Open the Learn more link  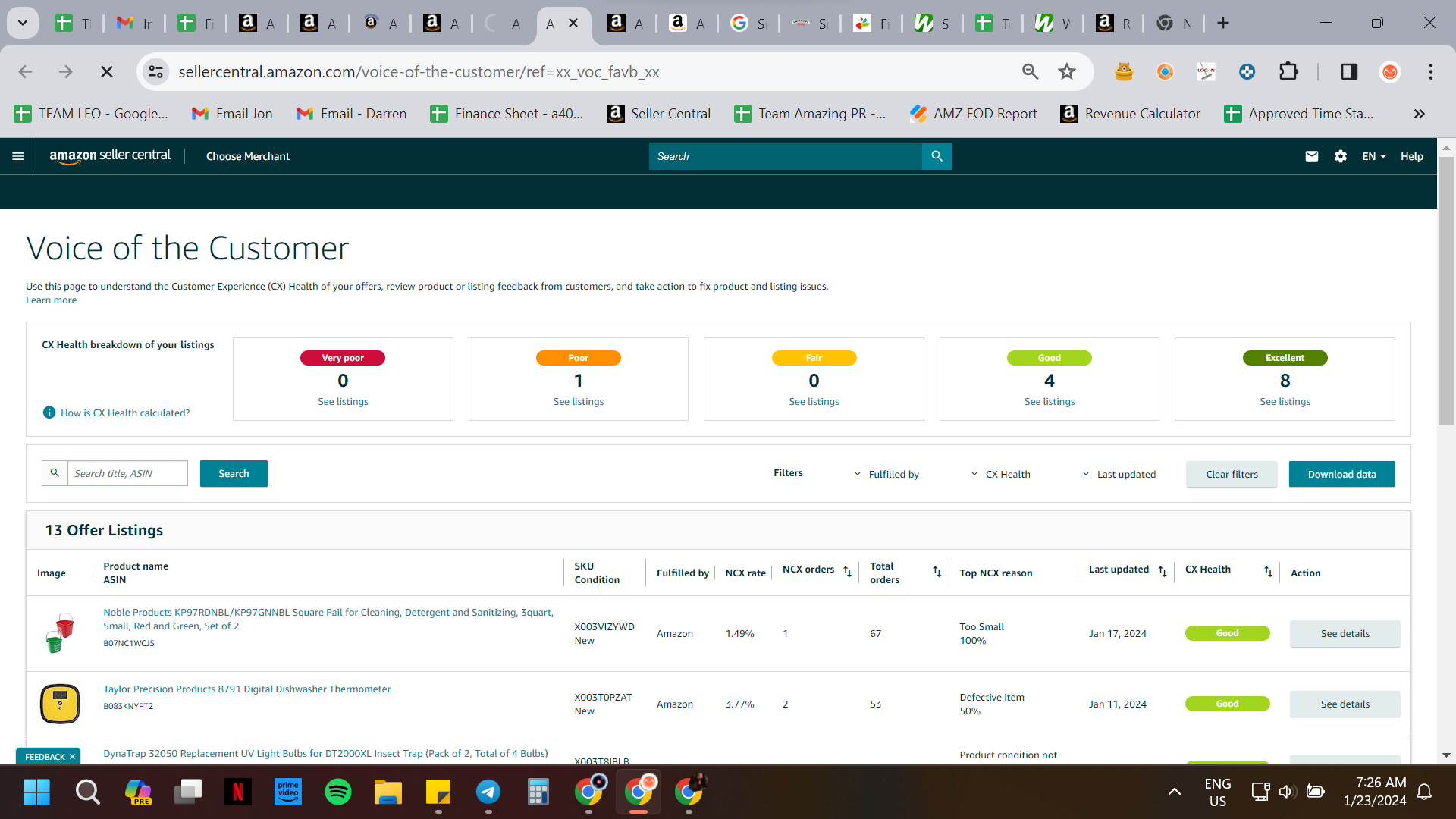click(x=52, y=300)
